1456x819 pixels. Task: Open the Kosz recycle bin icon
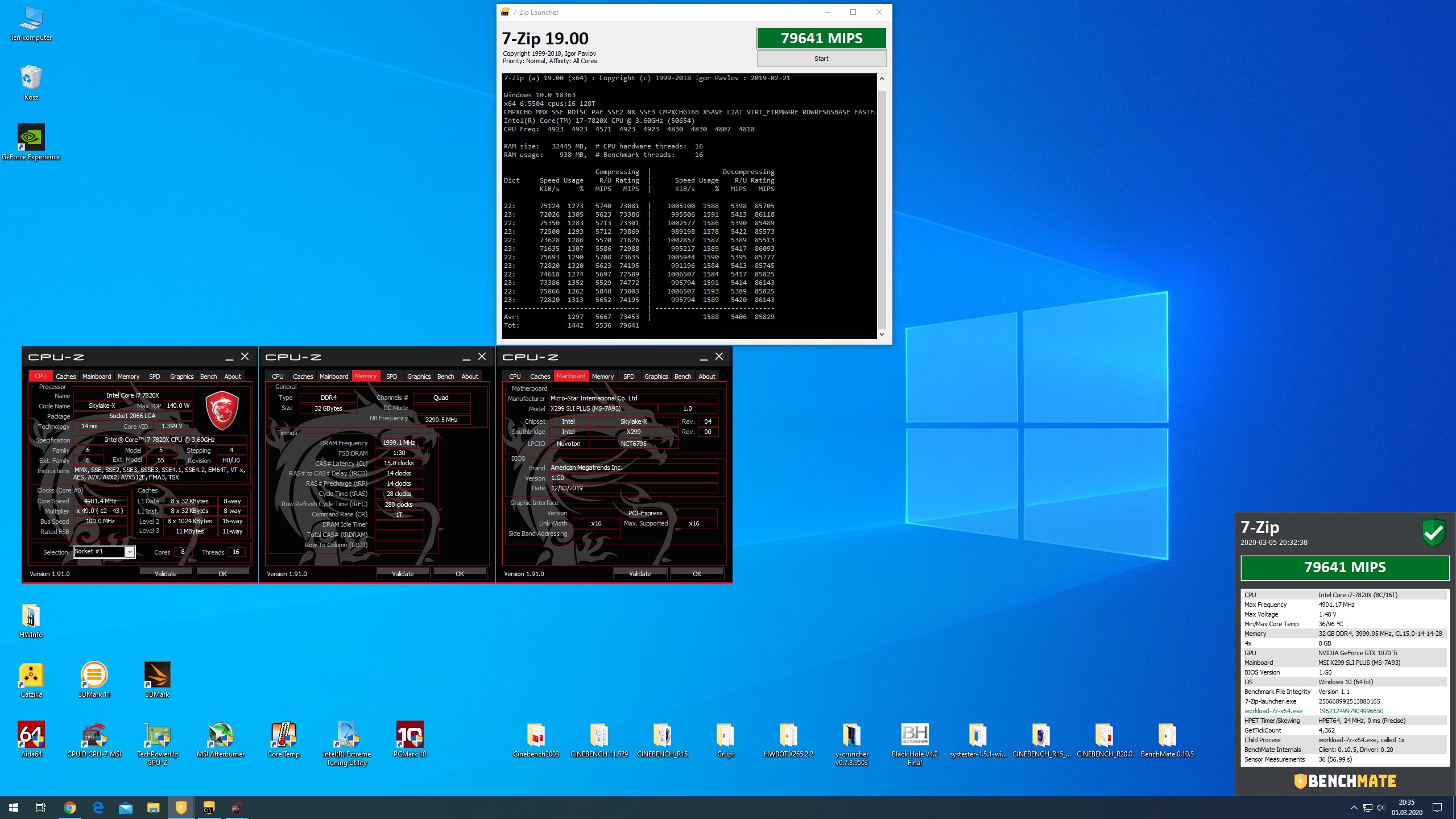click(31, 83)
